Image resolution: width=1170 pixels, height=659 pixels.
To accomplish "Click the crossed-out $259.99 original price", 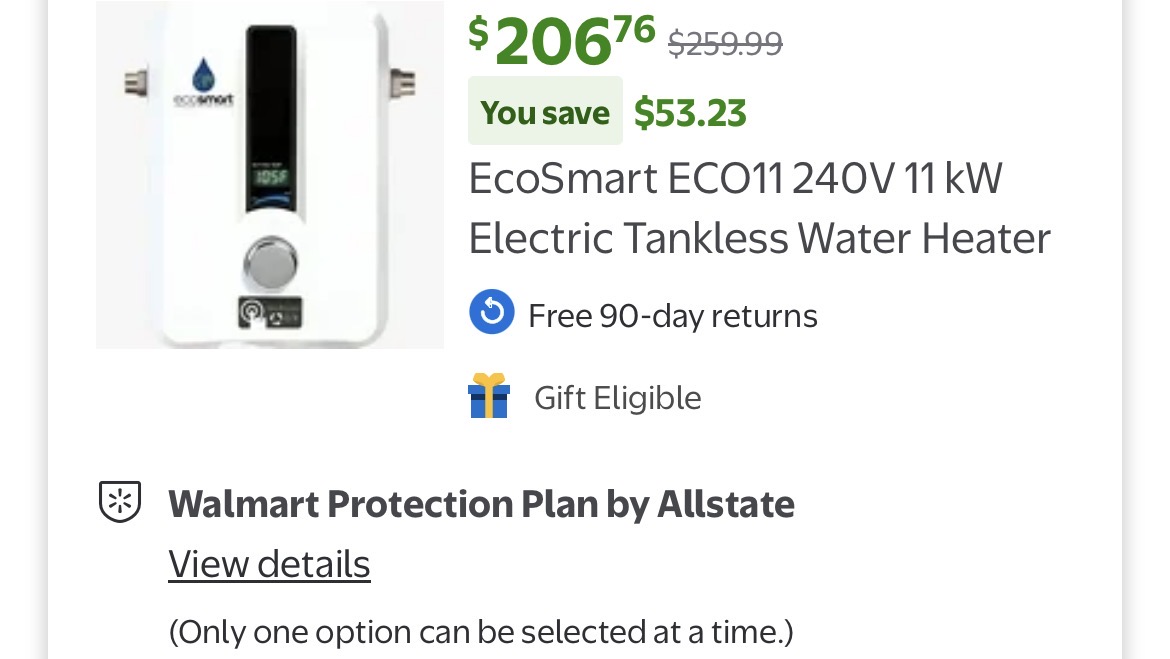I will pyautogui.click(x=725, y=43).
